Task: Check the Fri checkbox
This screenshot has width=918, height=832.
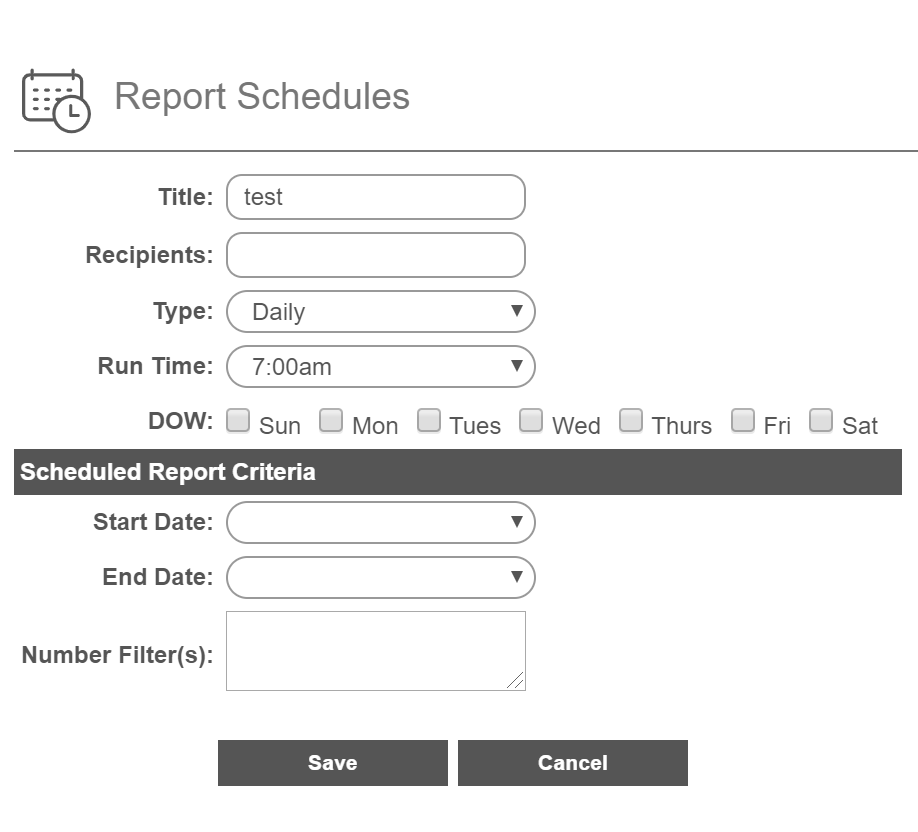Action: coord(742,420)
